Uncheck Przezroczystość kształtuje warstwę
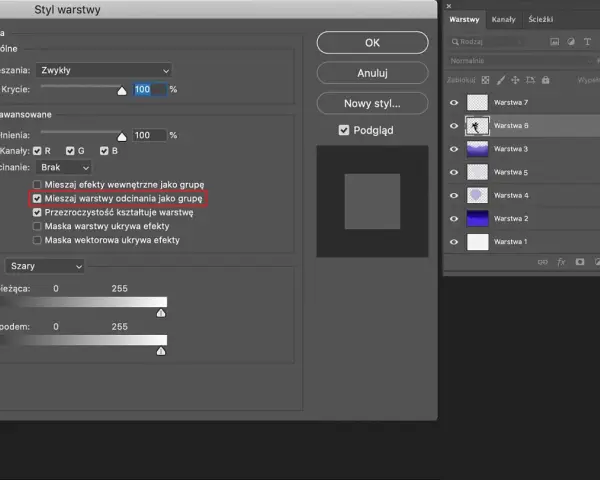This screenshot has width=600, height=480. (x=37, y=212)
